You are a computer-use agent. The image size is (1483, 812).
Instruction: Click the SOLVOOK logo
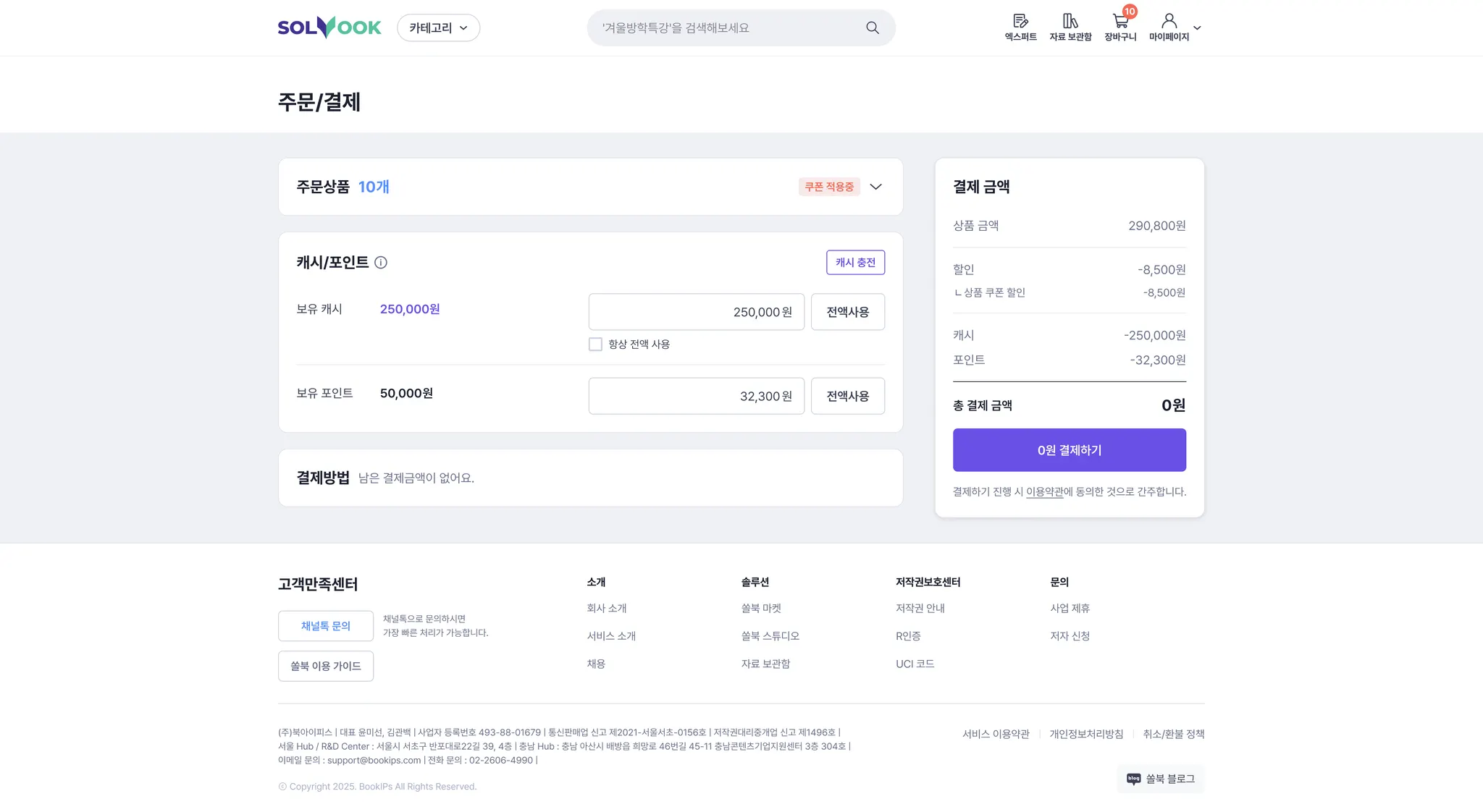(x=329, y=28)
